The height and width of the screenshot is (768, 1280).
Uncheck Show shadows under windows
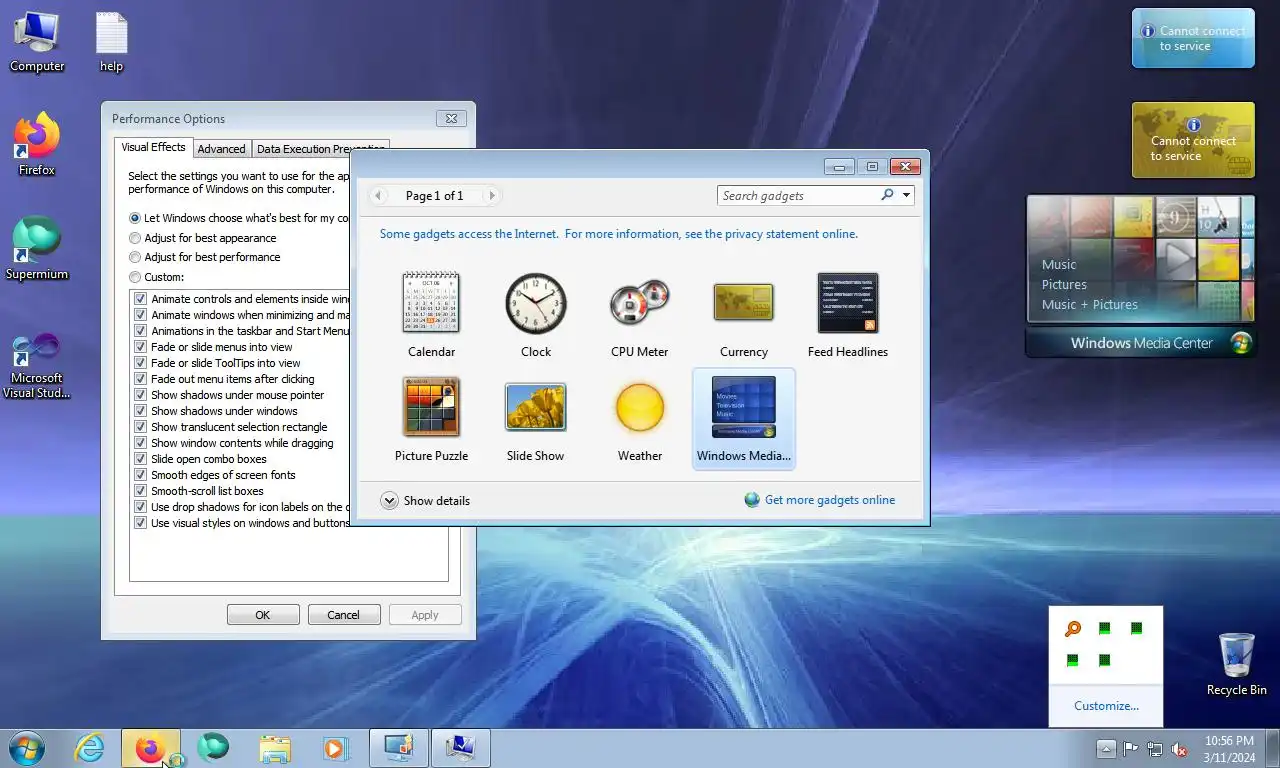pyautogui.click(x=141, y=411)
